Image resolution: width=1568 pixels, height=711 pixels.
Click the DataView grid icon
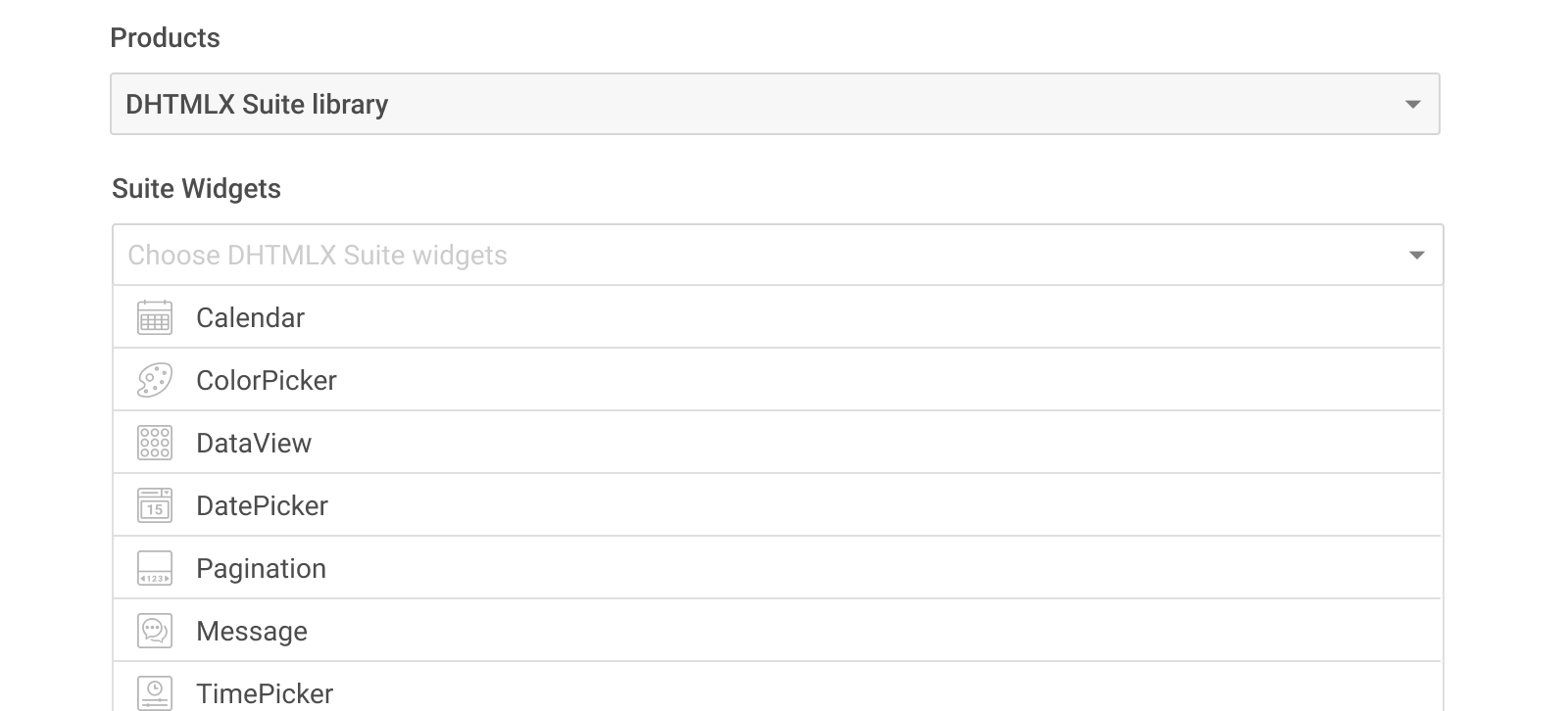click(155, 443)
